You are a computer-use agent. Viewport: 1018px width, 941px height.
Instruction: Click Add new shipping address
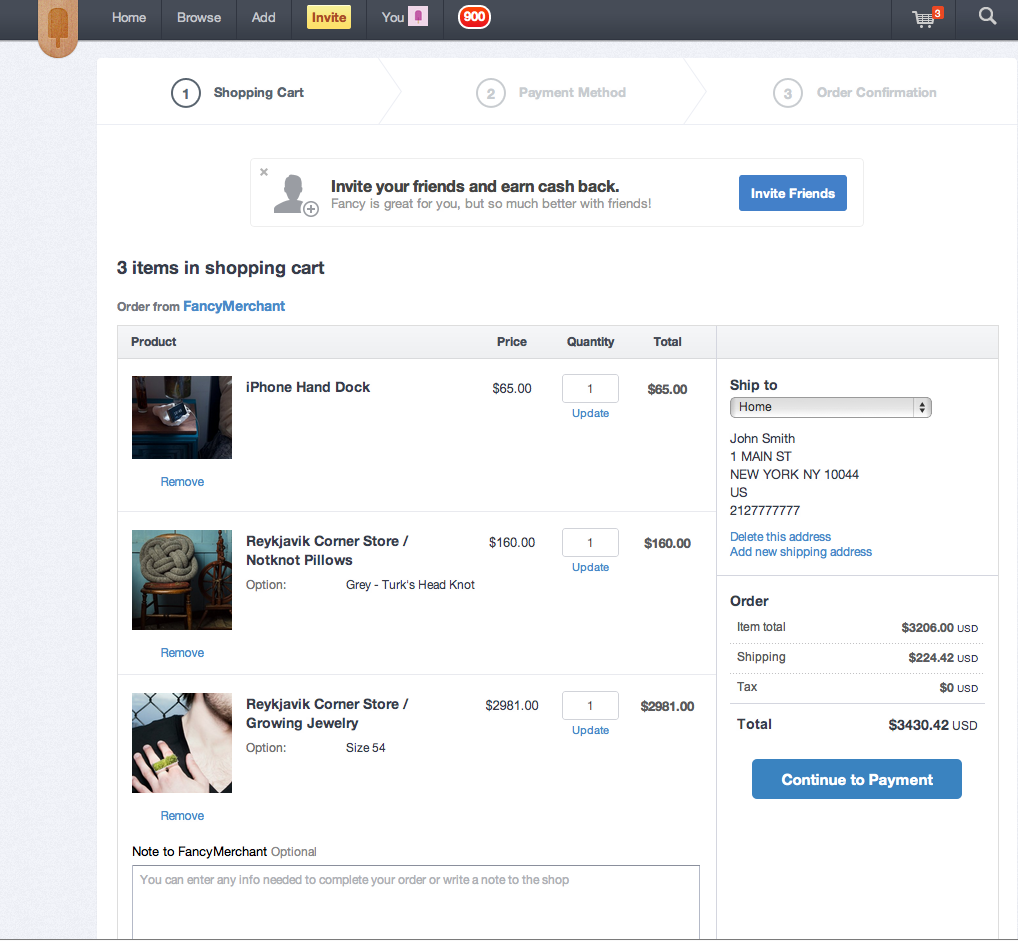tap(801, 551)
